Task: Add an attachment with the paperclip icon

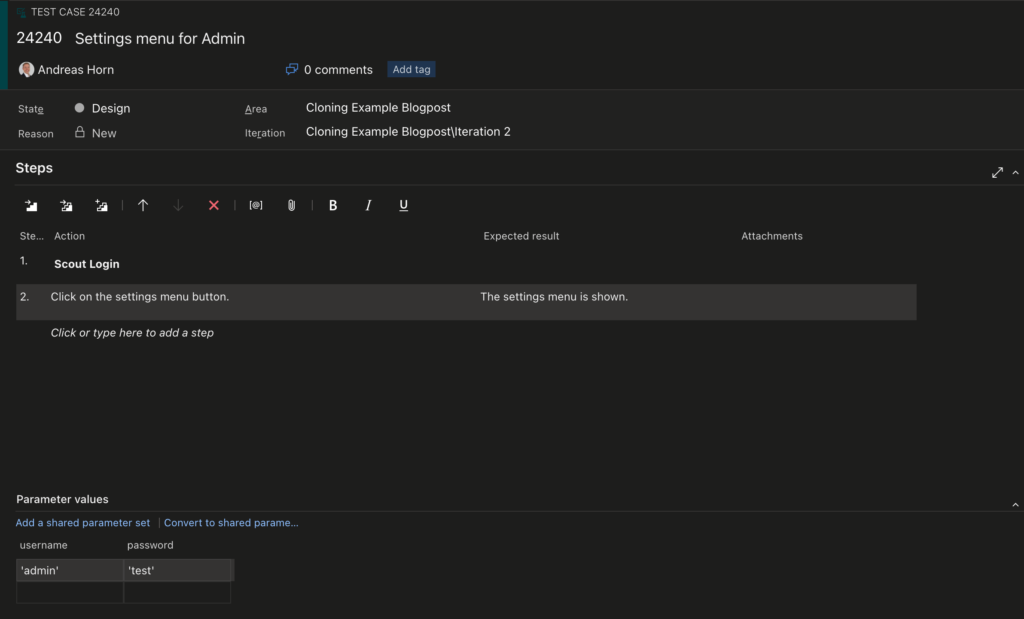Action: (291, 205)
